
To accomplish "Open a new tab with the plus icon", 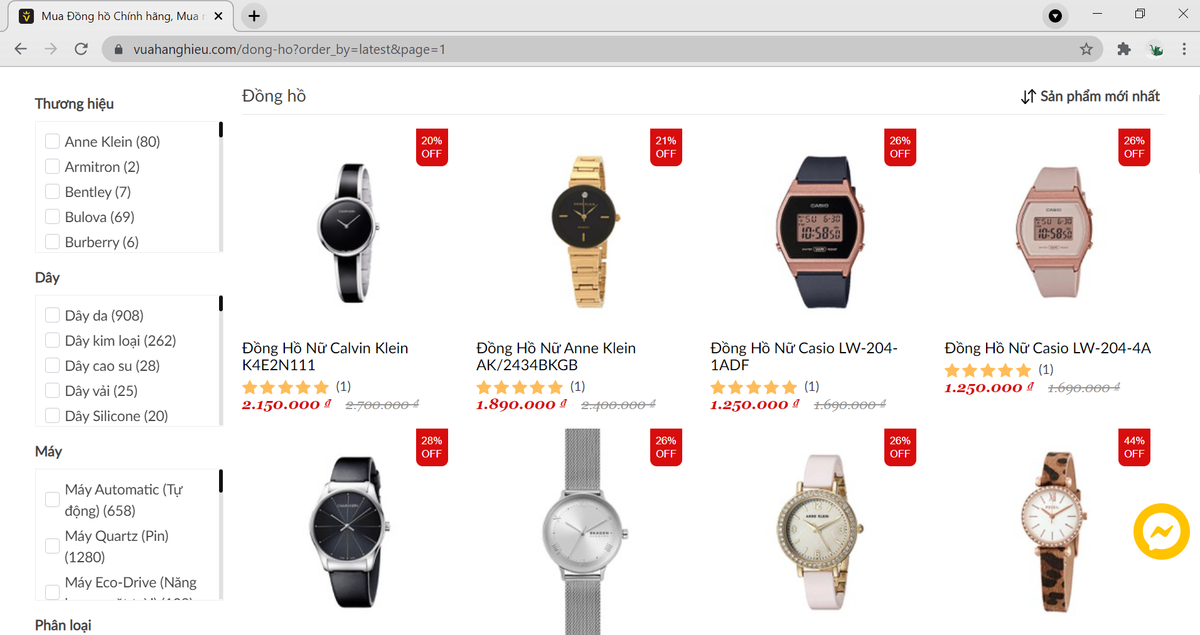I will [254, 16].
